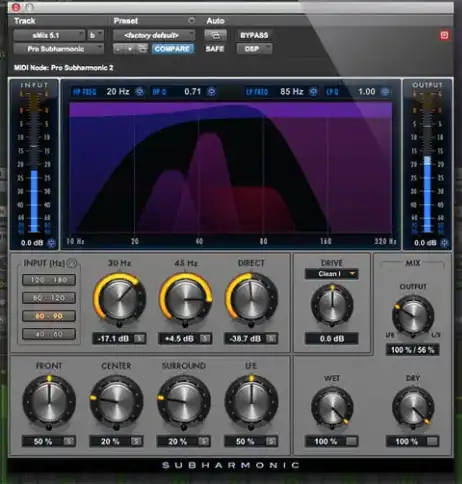Click the 45 Hz level knob
This screenshot has width=462, height=484.
pyautogui.click(x=185, y=299)
